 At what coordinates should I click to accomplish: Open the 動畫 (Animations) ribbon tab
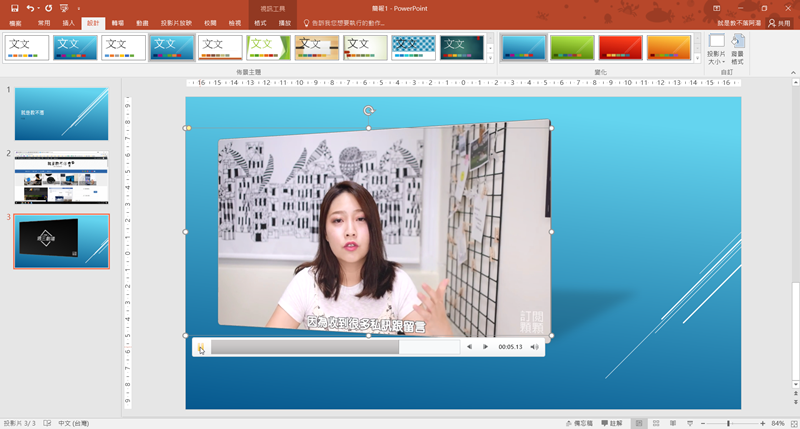pos(143,22)
